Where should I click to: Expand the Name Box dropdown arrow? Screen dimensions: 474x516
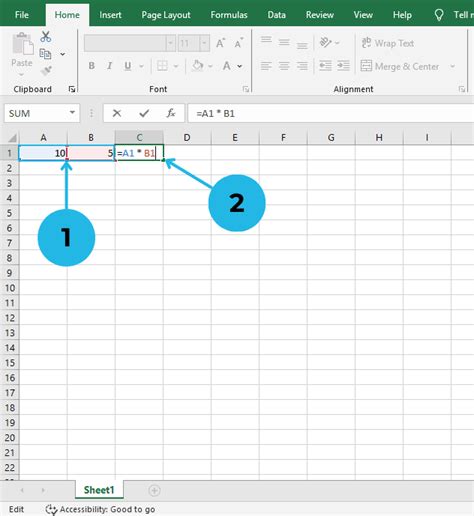pyautogui.click(x=72, y=113)
